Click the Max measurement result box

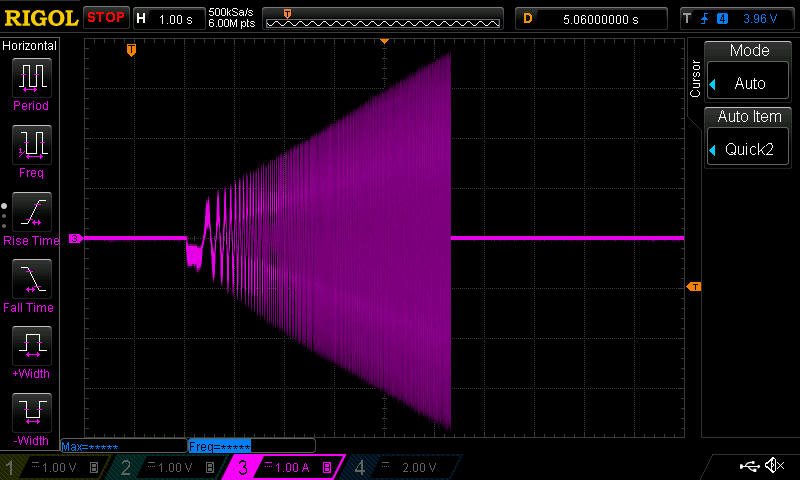(124, 446)
